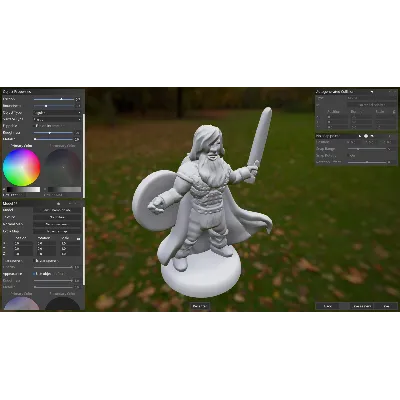400x400 pixels.
Task: Click the first-row field under the Position column
Action: (23, 243)
